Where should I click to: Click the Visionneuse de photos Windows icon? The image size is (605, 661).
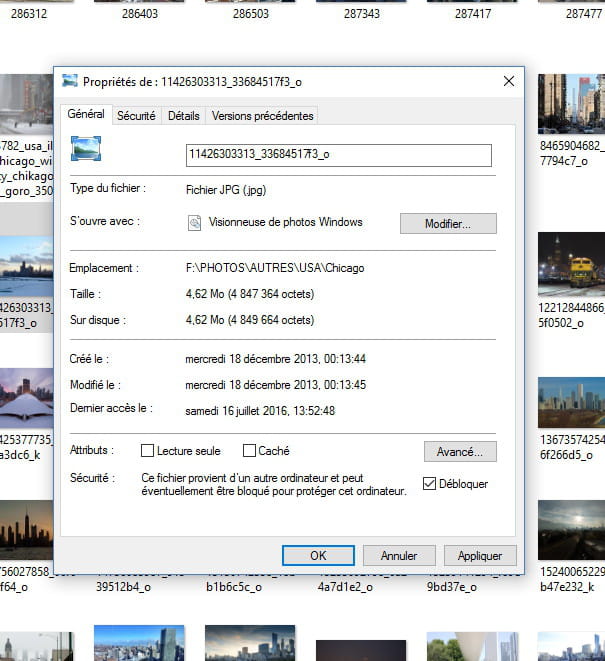point(195,223)
